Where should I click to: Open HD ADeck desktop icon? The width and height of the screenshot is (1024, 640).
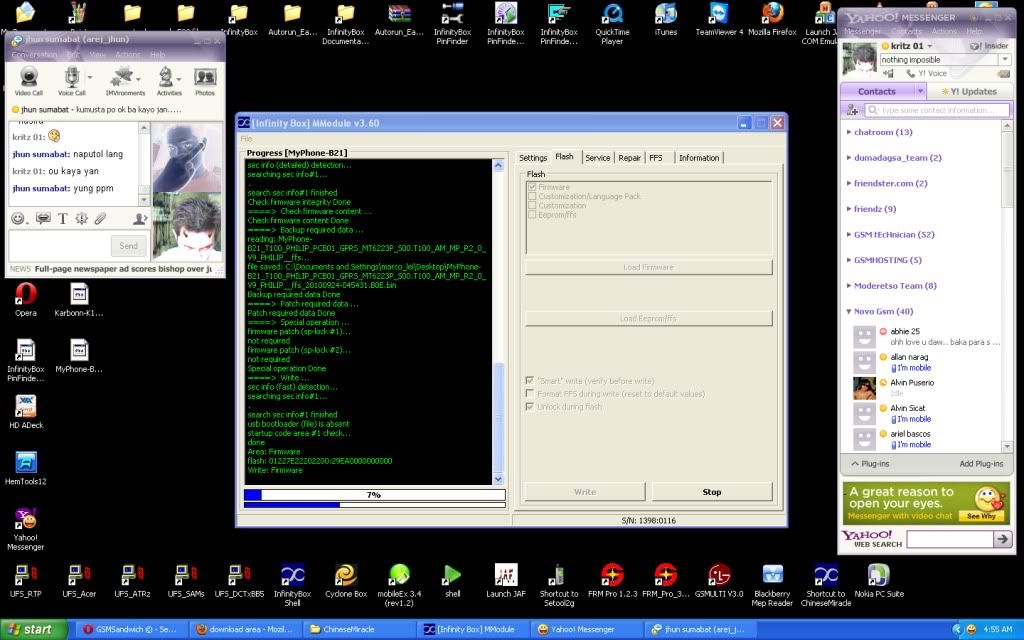pos(25,411)
